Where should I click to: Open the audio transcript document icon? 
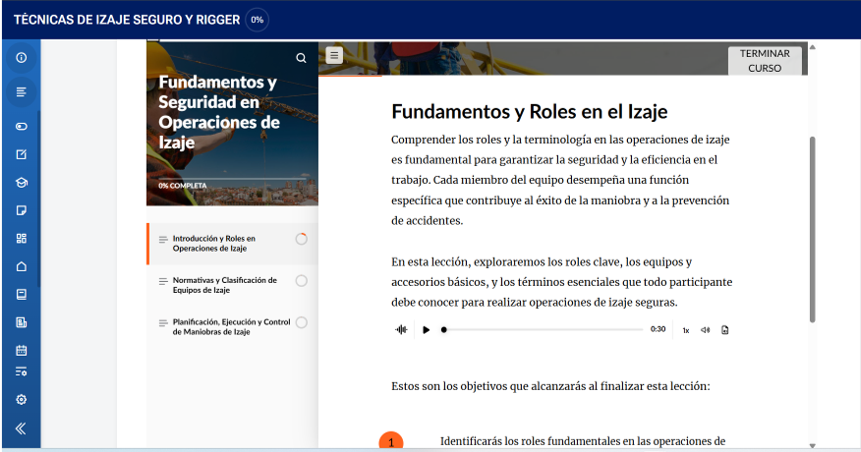[725, 330]
